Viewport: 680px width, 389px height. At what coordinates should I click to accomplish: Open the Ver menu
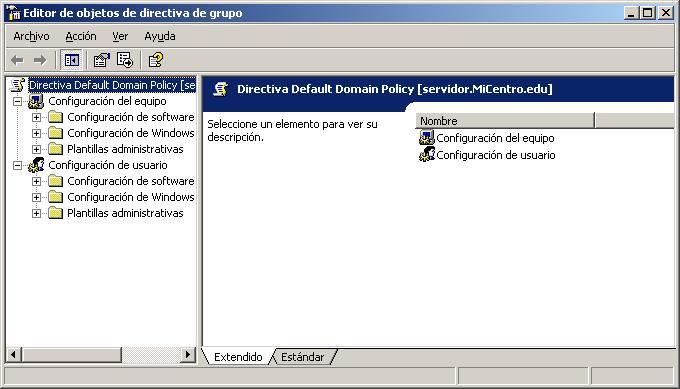click(120, 36)
